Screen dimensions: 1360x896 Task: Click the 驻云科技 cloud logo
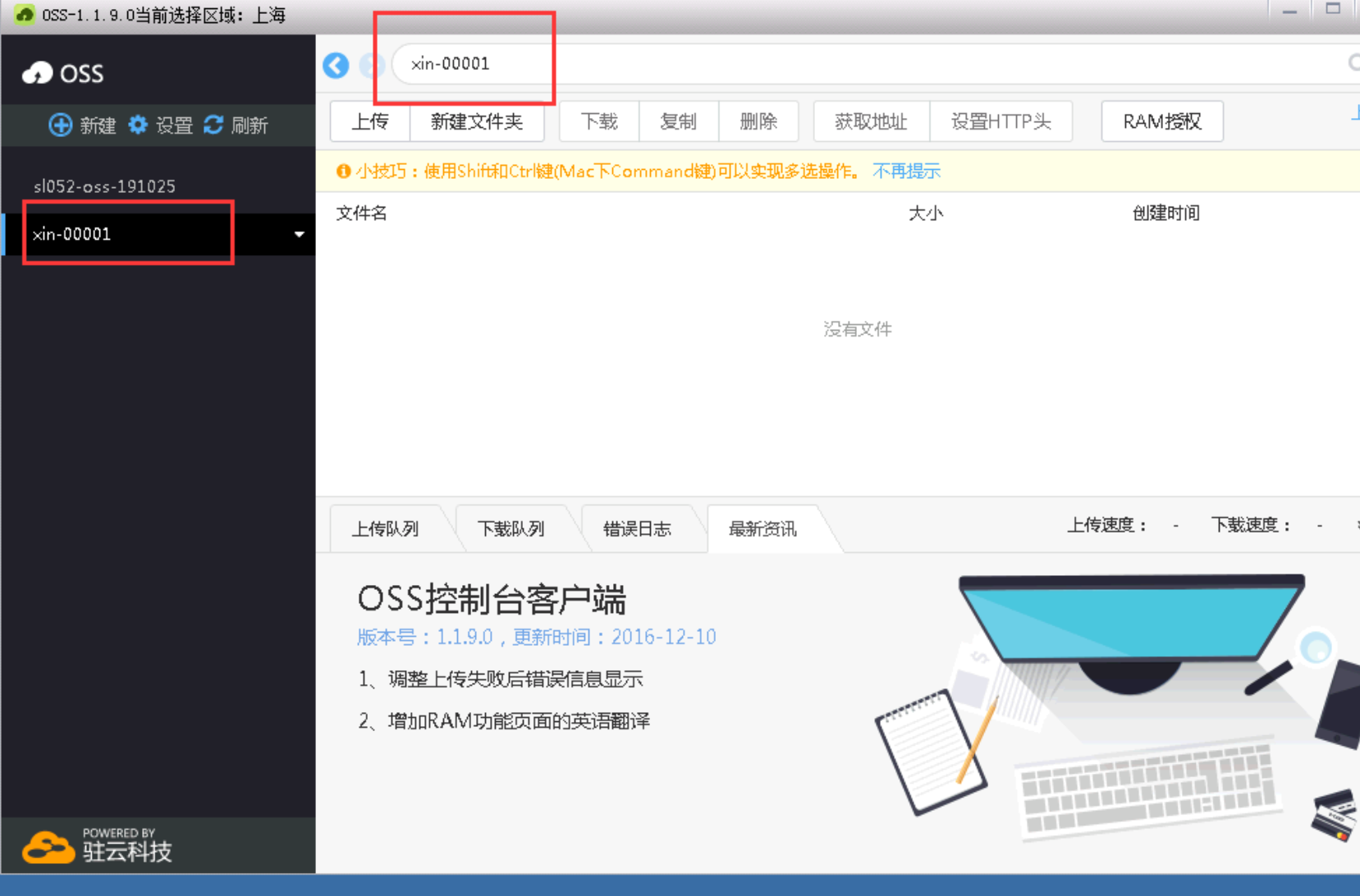pyautogui.click(x=48, y=848)
